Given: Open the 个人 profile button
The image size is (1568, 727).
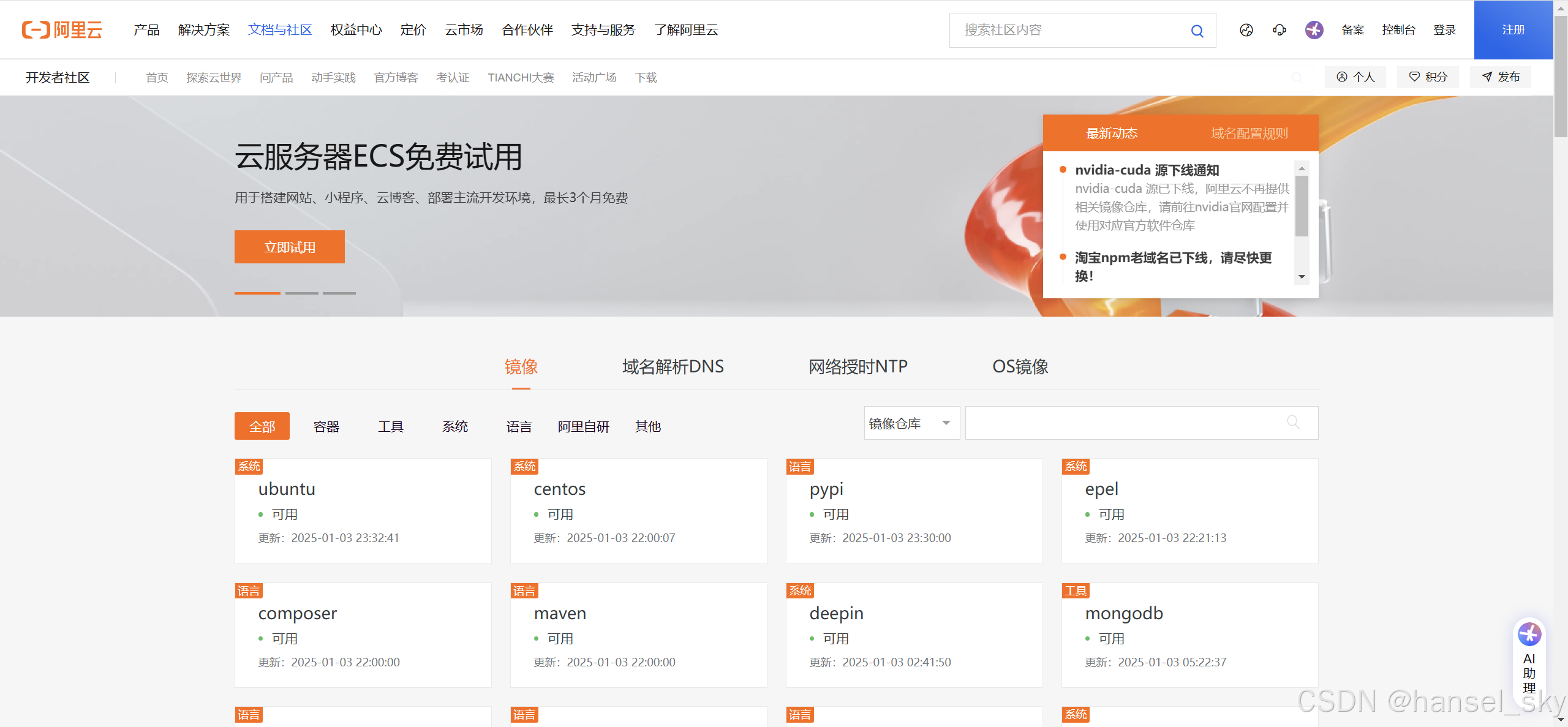Looking at the screenshot, I should 1355,77.
